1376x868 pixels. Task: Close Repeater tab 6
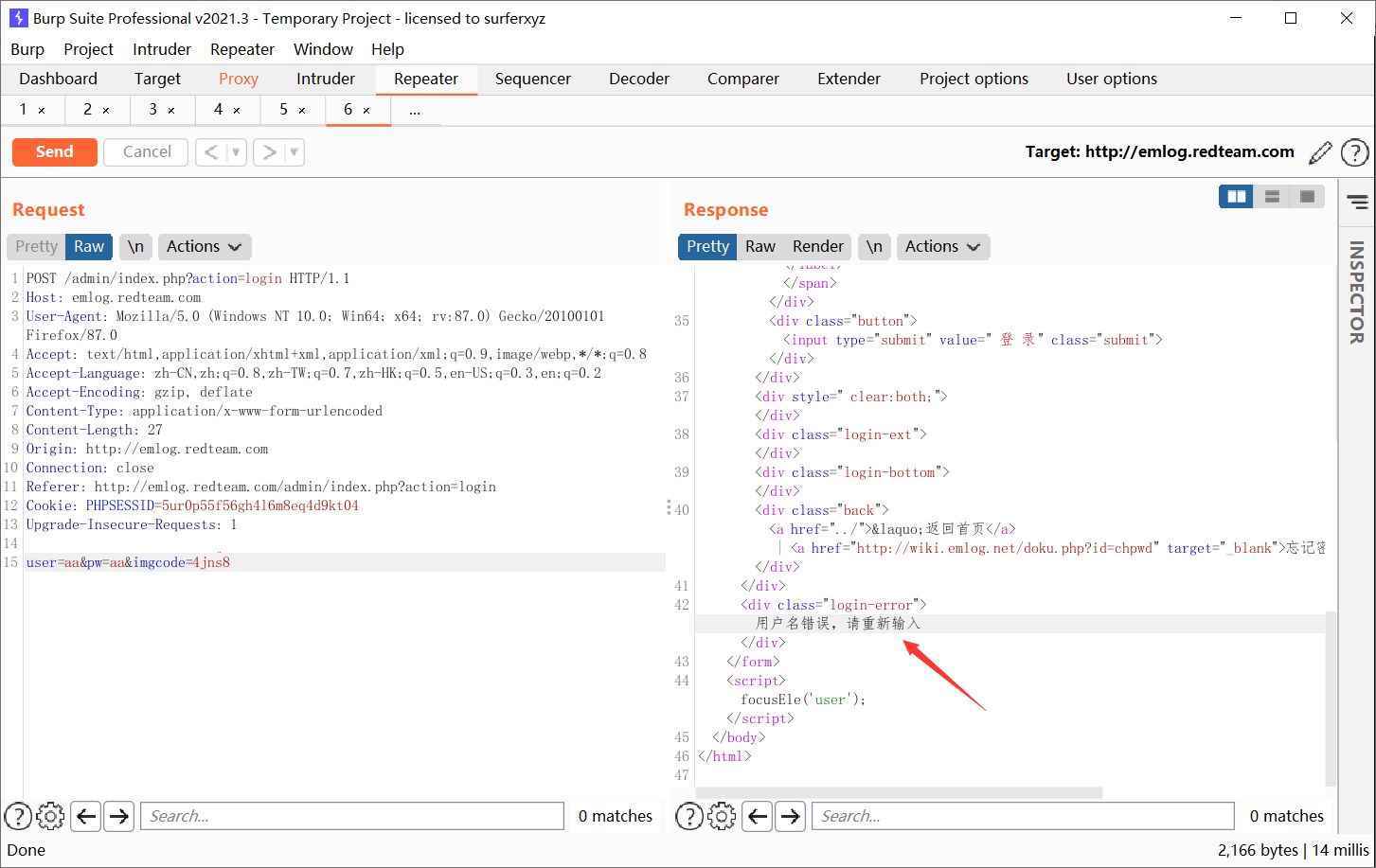366,111
